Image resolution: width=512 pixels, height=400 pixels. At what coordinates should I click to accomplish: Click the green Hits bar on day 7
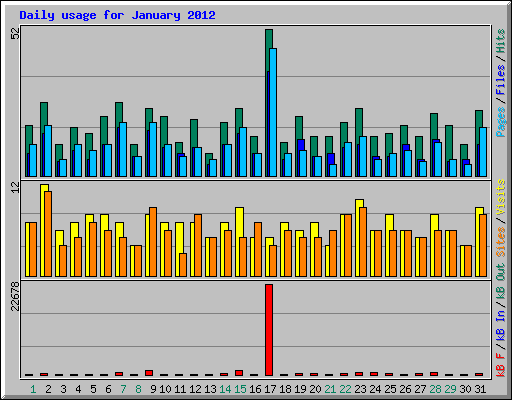(x=119, y=113)
